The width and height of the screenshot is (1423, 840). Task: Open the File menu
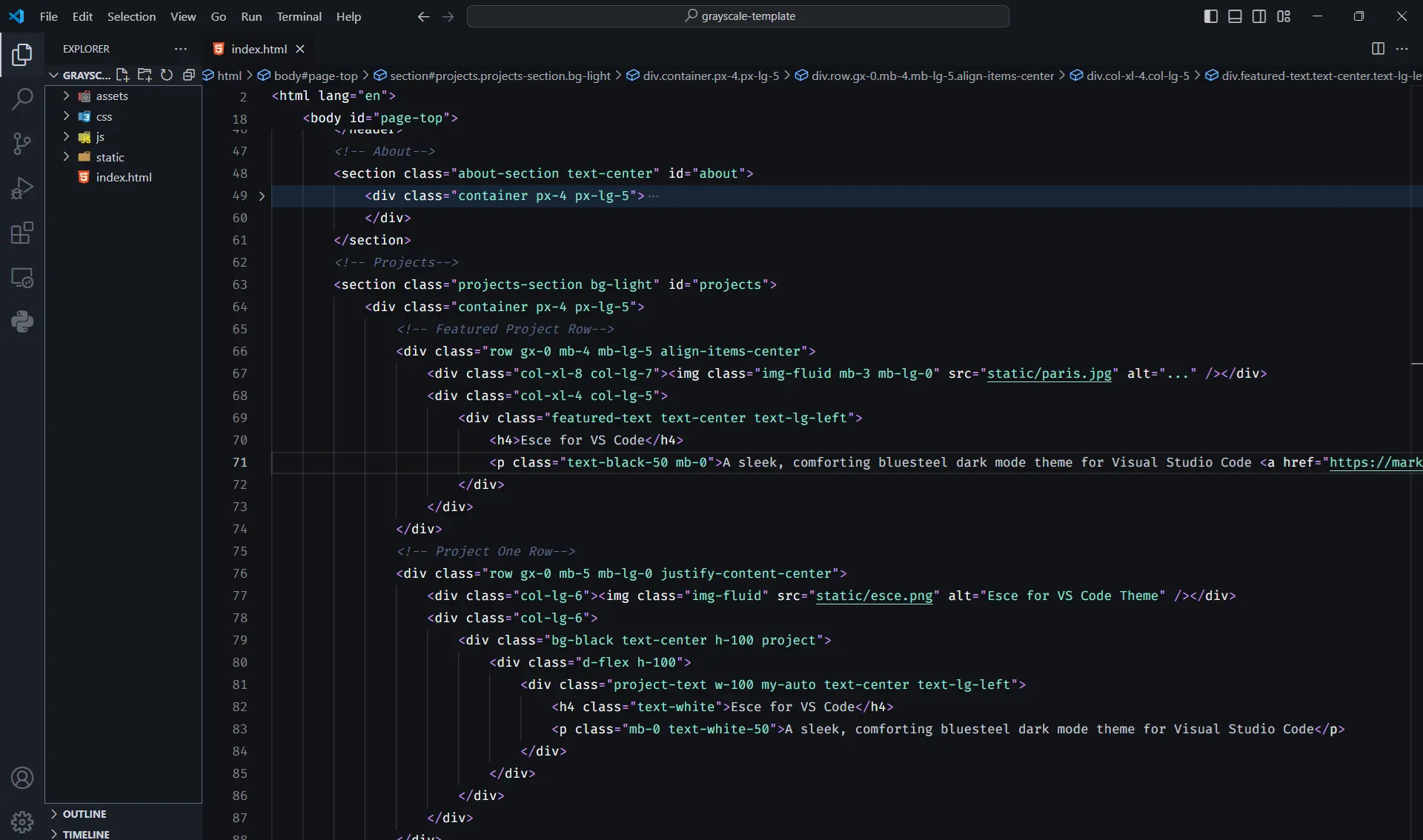48,16
